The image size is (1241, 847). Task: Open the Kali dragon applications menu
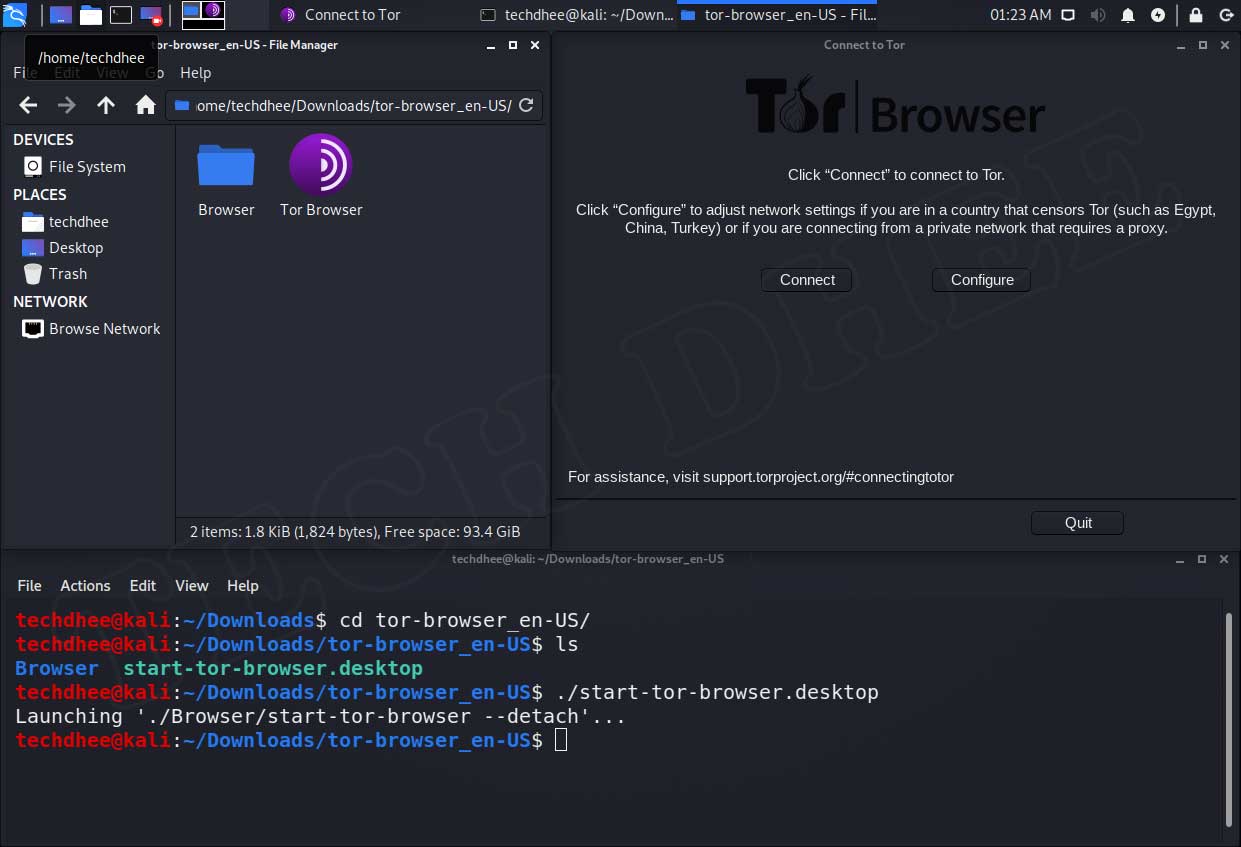point(15,15)
